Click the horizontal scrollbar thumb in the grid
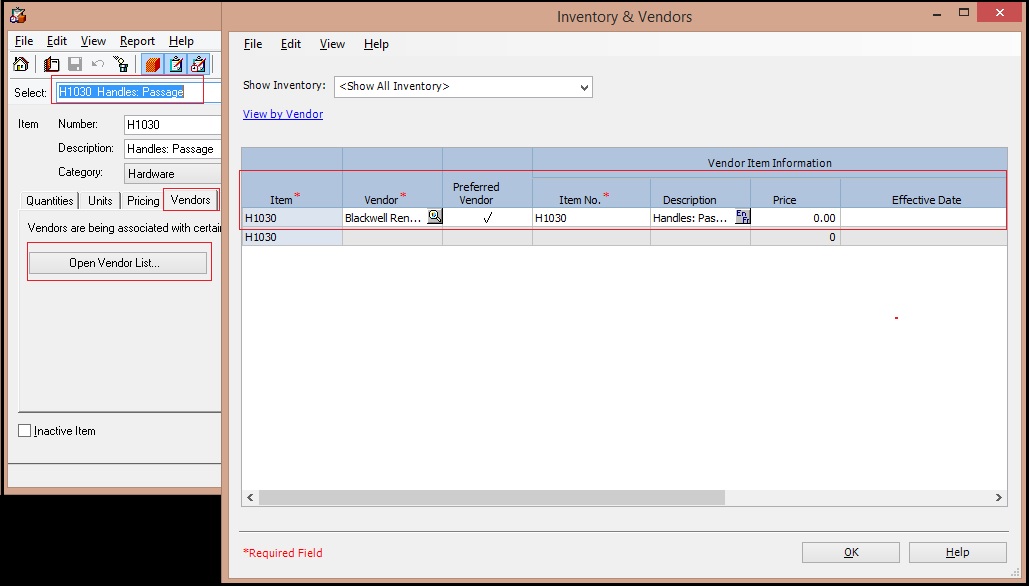 pyautogui.click(x=490, y=497)
